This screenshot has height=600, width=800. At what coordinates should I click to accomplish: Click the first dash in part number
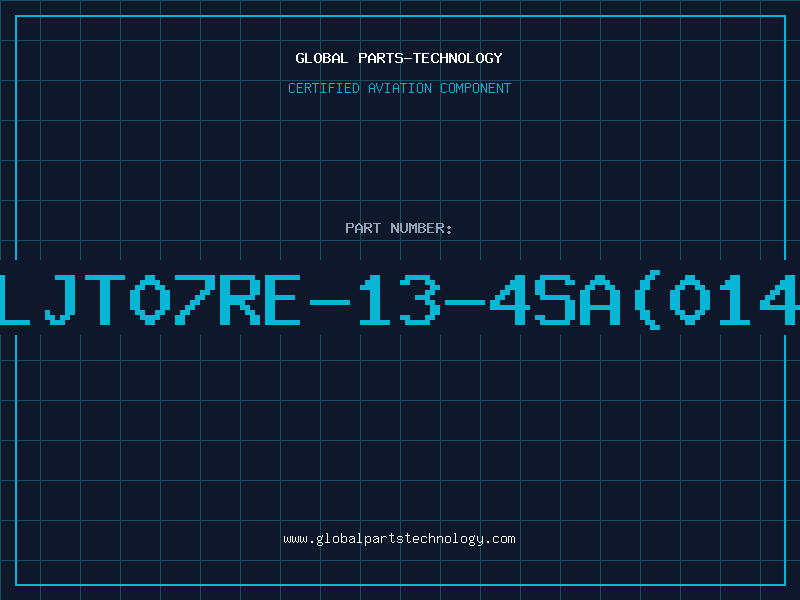(330, 303)
